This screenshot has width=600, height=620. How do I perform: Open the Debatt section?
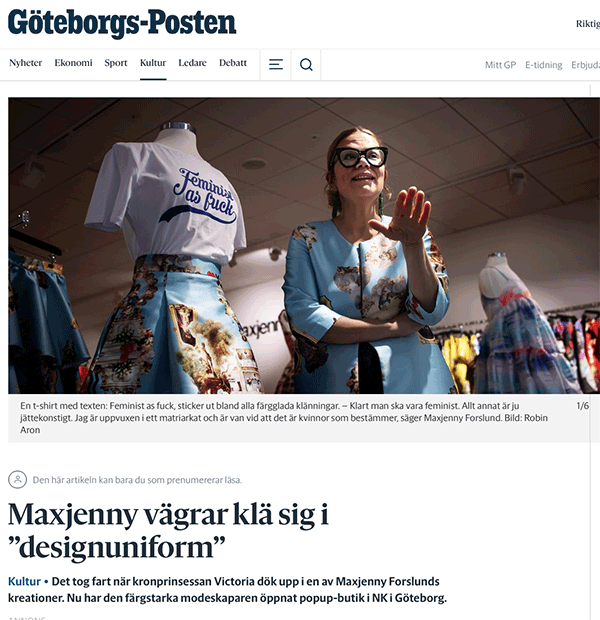233,63
